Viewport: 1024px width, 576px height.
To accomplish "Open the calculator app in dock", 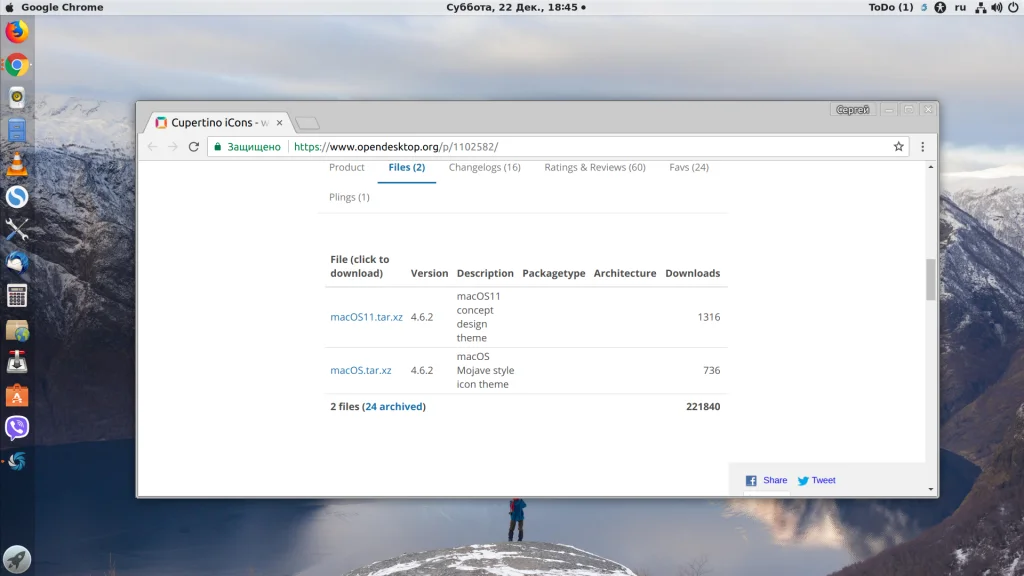I will click(17, 296).
